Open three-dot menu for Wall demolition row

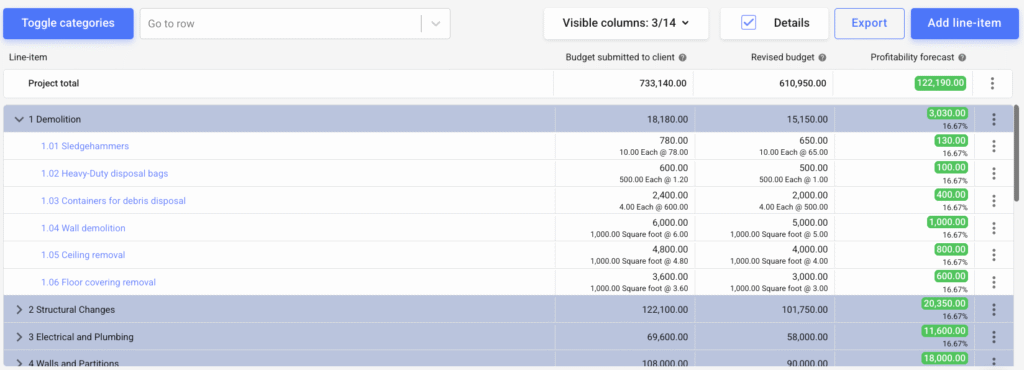click(993, 228)
